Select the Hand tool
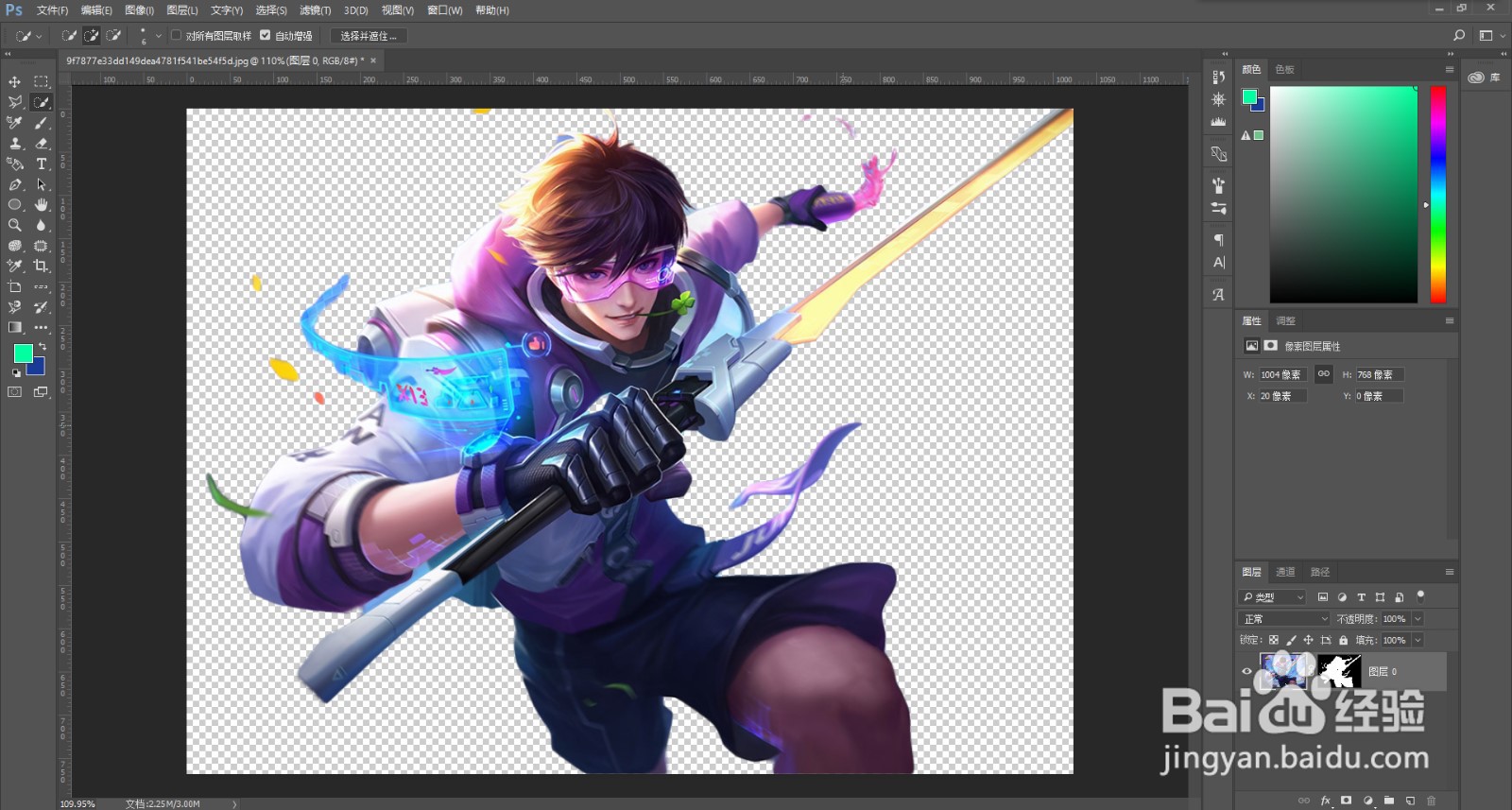 pos(41,204)
